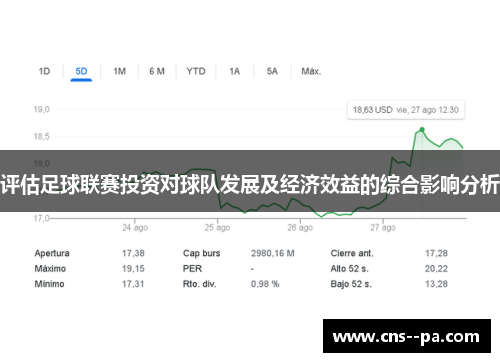Click the Mínimo value 17,31
Screen dimensions: 500x362
point(133,284)
